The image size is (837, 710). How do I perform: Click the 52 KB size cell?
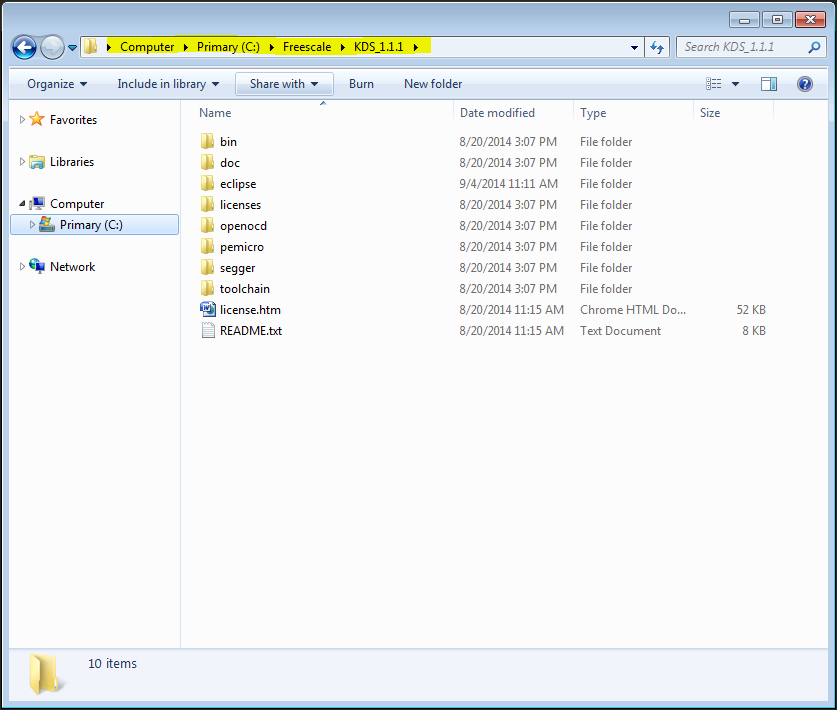point(751,310)
